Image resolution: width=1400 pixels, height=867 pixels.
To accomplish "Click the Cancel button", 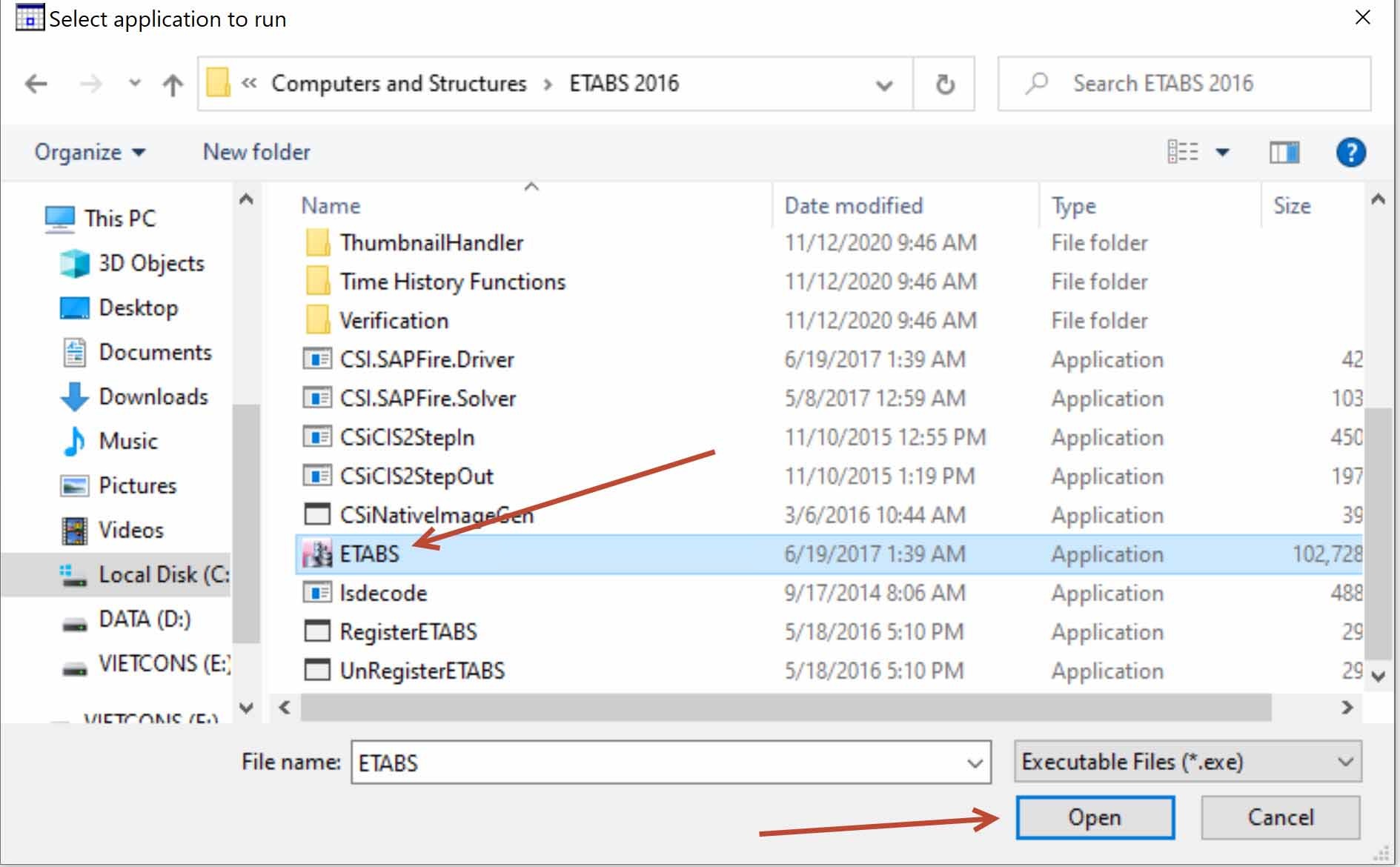I will (x=1279, y=817).
